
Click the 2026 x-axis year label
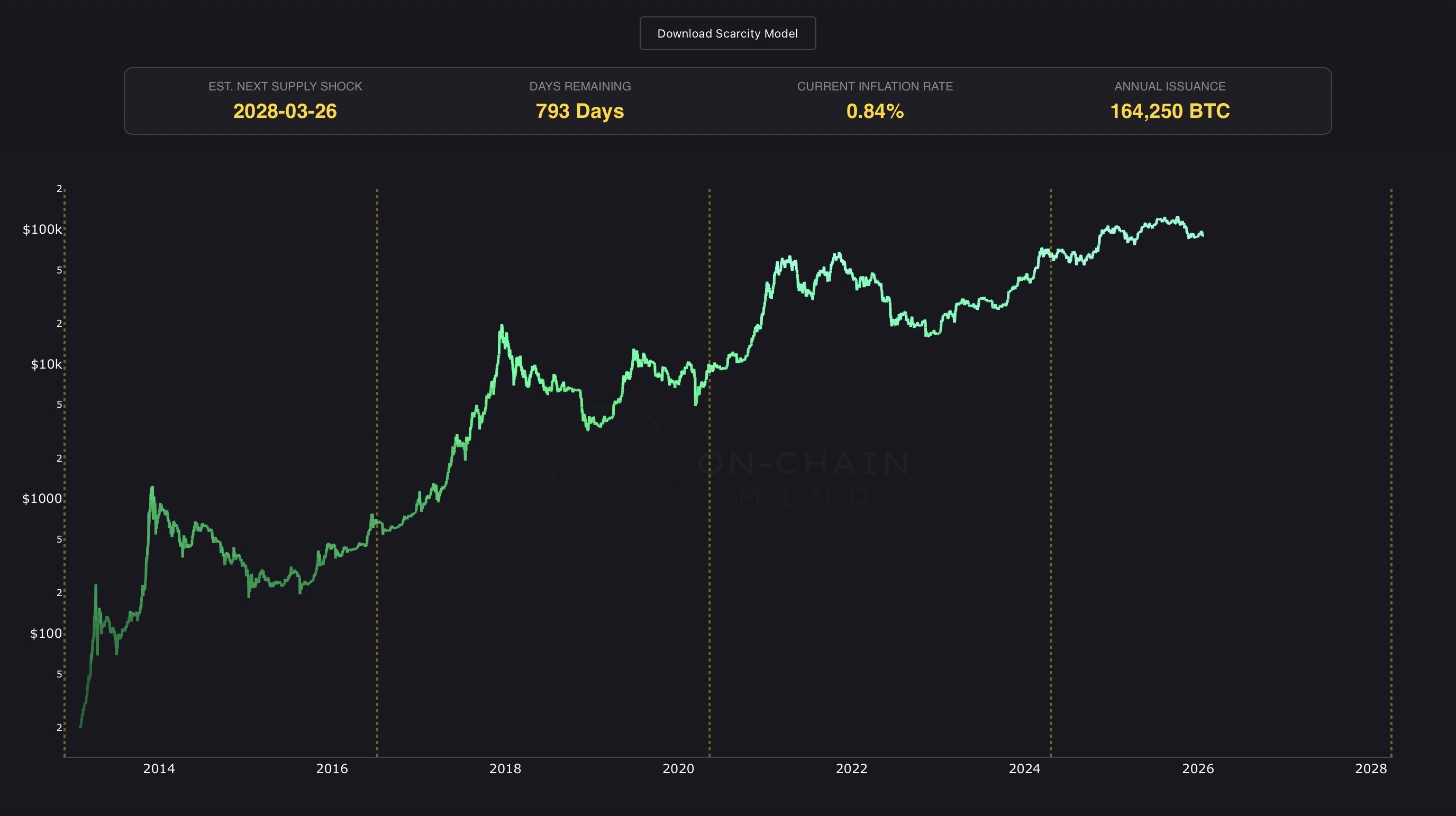[1198, 768]
